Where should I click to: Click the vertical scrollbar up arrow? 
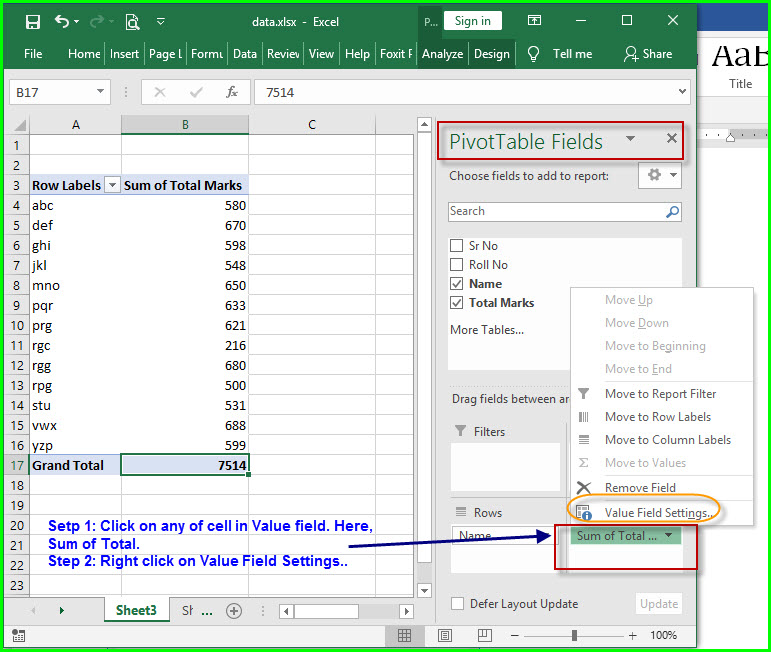[424, 125]
